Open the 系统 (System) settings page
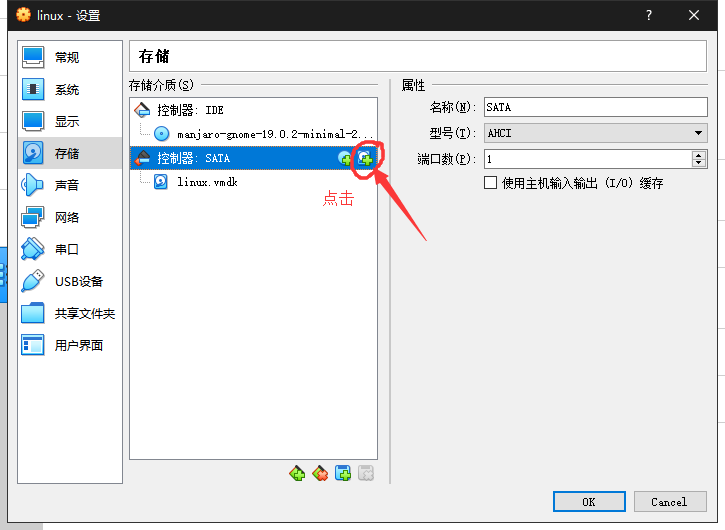Screen dimensions: 725x530 tap(66, 90)
